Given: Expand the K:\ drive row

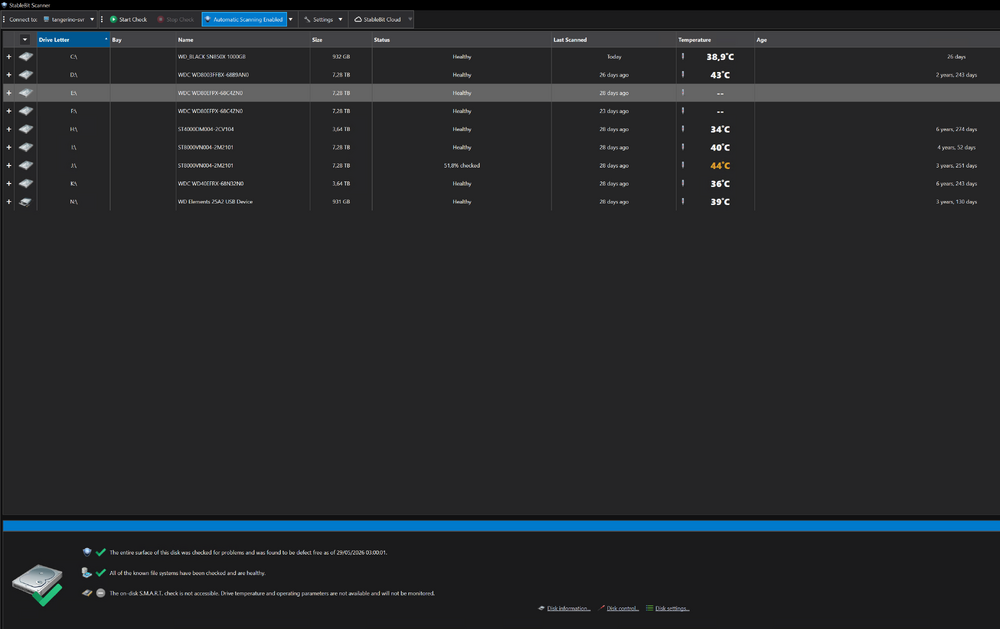Looking at the screenshot, I should [9, 184].
